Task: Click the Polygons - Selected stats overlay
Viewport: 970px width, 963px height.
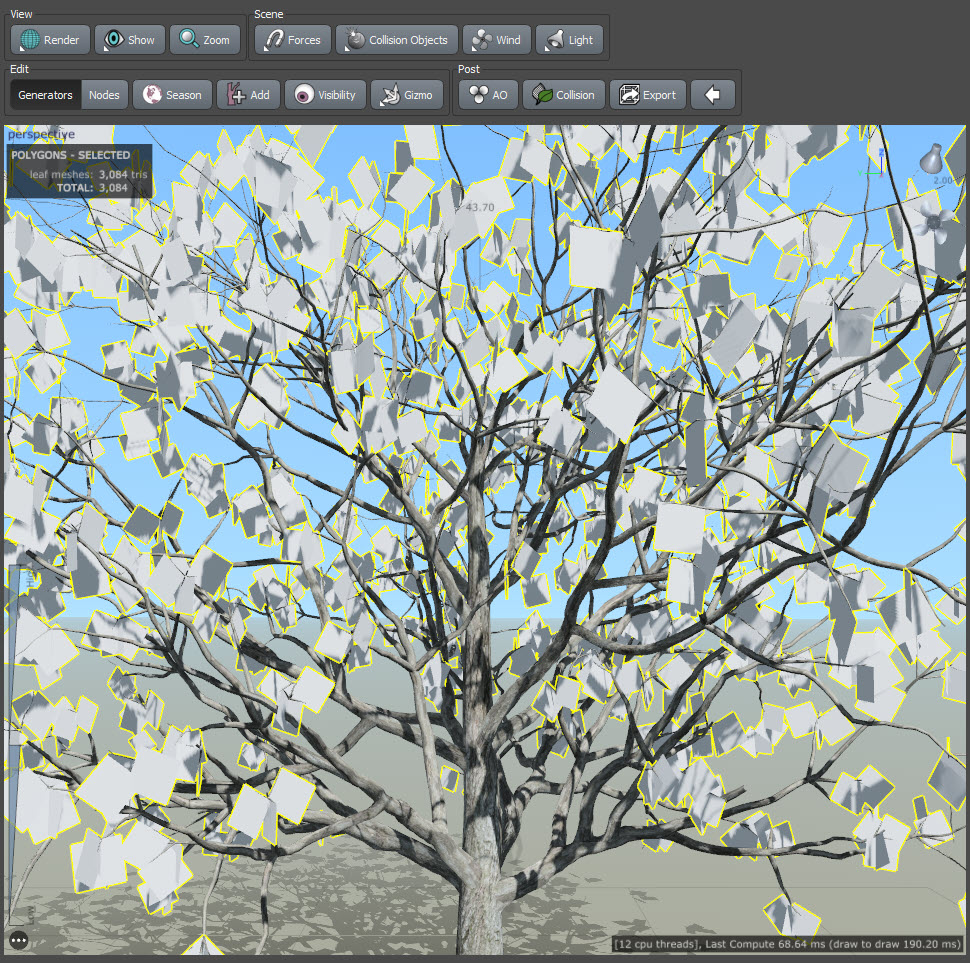Action: [x=79, y=171]
